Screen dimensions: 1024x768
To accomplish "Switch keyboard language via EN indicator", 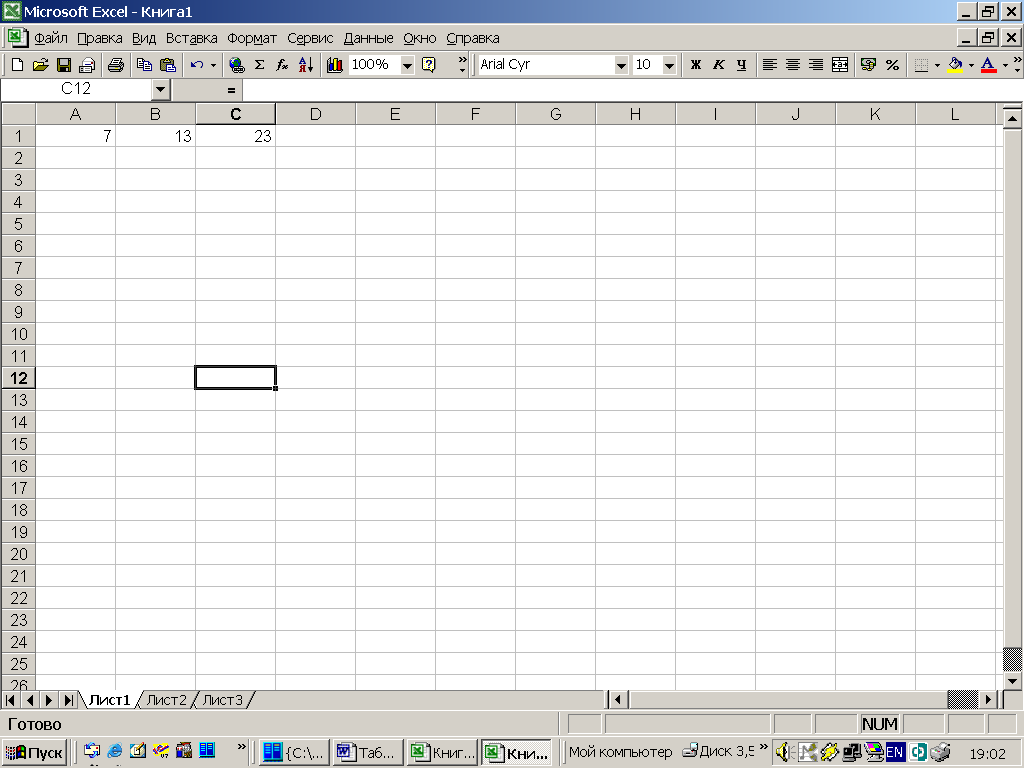I will (895, 752).
